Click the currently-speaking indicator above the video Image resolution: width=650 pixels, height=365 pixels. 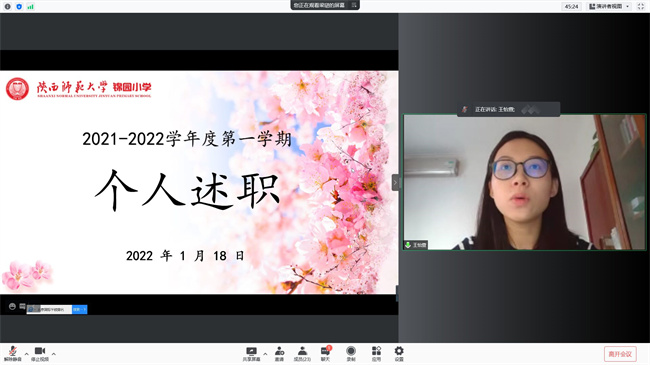tap(508, 110)
